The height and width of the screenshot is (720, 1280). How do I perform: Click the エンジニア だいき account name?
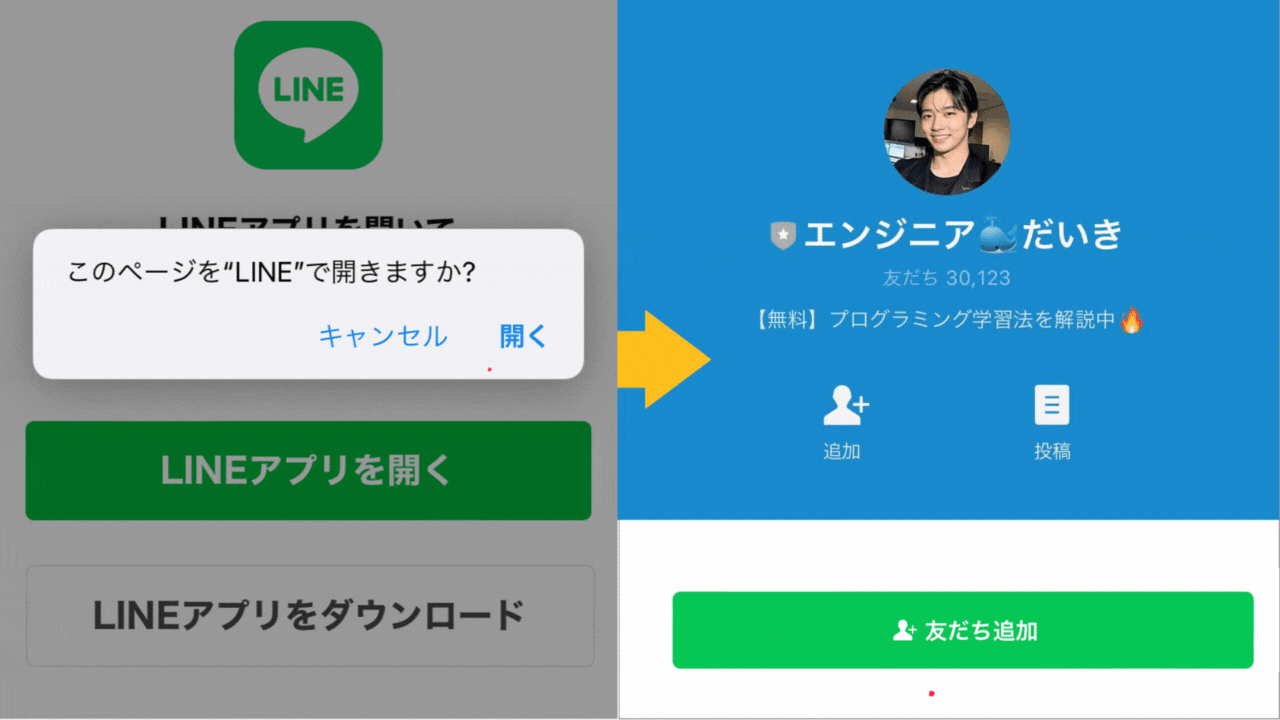pos(946,235)
